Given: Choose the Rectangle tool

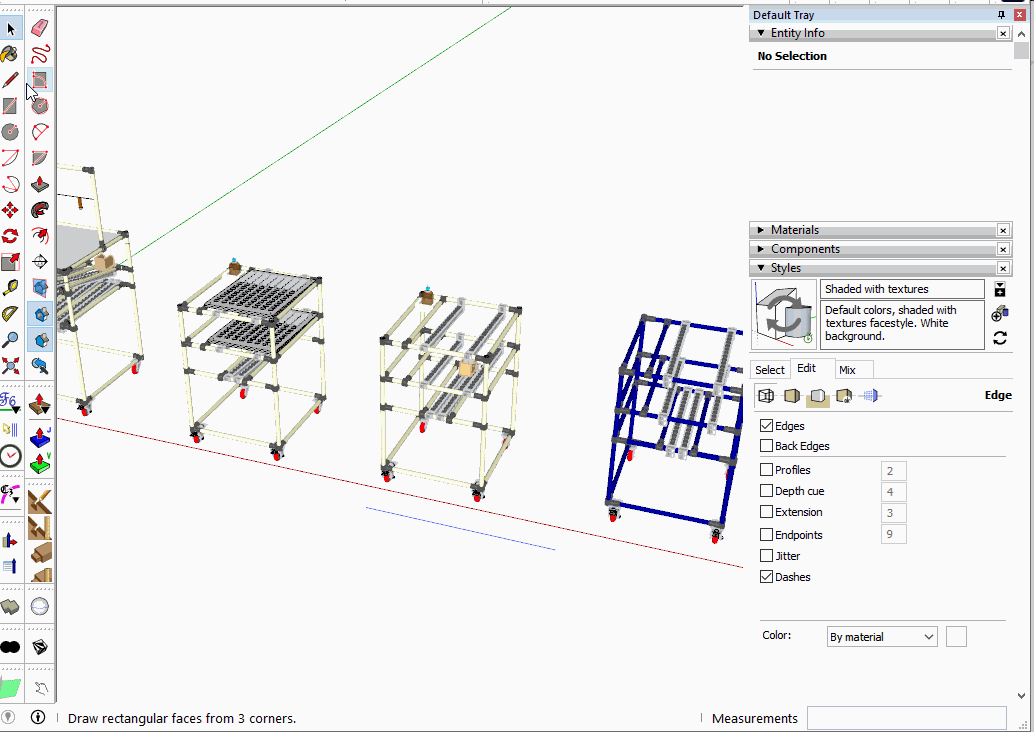Looking at the screenshot, I should coord(11,106).
